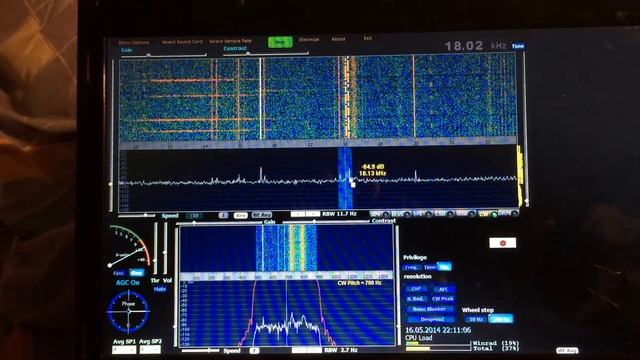
Task: Set Privilege to Mix resolution
Action: (x=444, y=267)
